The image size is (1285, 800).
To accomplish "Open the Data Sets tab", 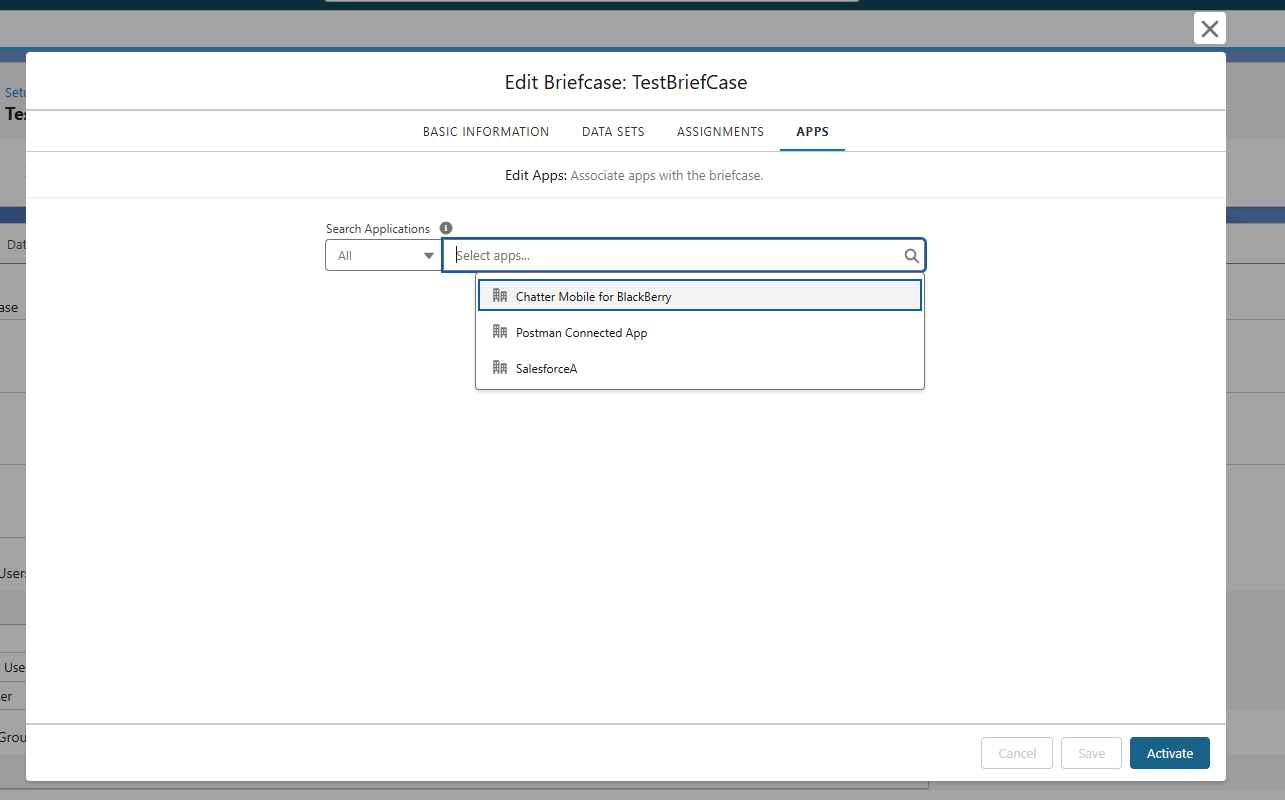I will [x=613, y=132].
